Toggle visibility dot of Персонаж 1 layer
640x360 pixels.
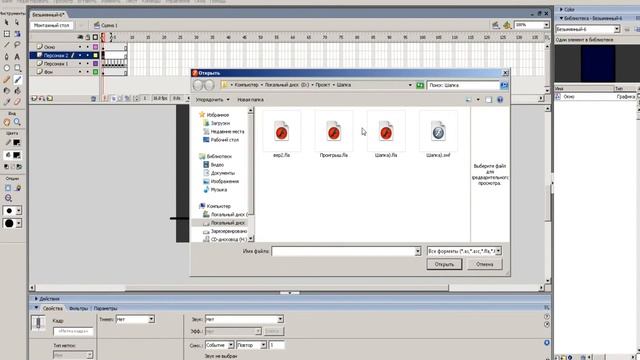tap(80, 64)
